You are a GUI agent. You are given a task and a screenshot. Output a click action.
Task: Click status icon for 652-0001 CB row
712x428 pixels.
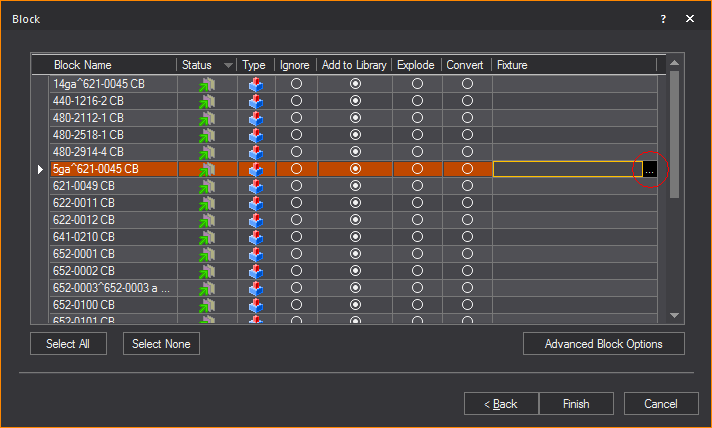coord(208,255)
